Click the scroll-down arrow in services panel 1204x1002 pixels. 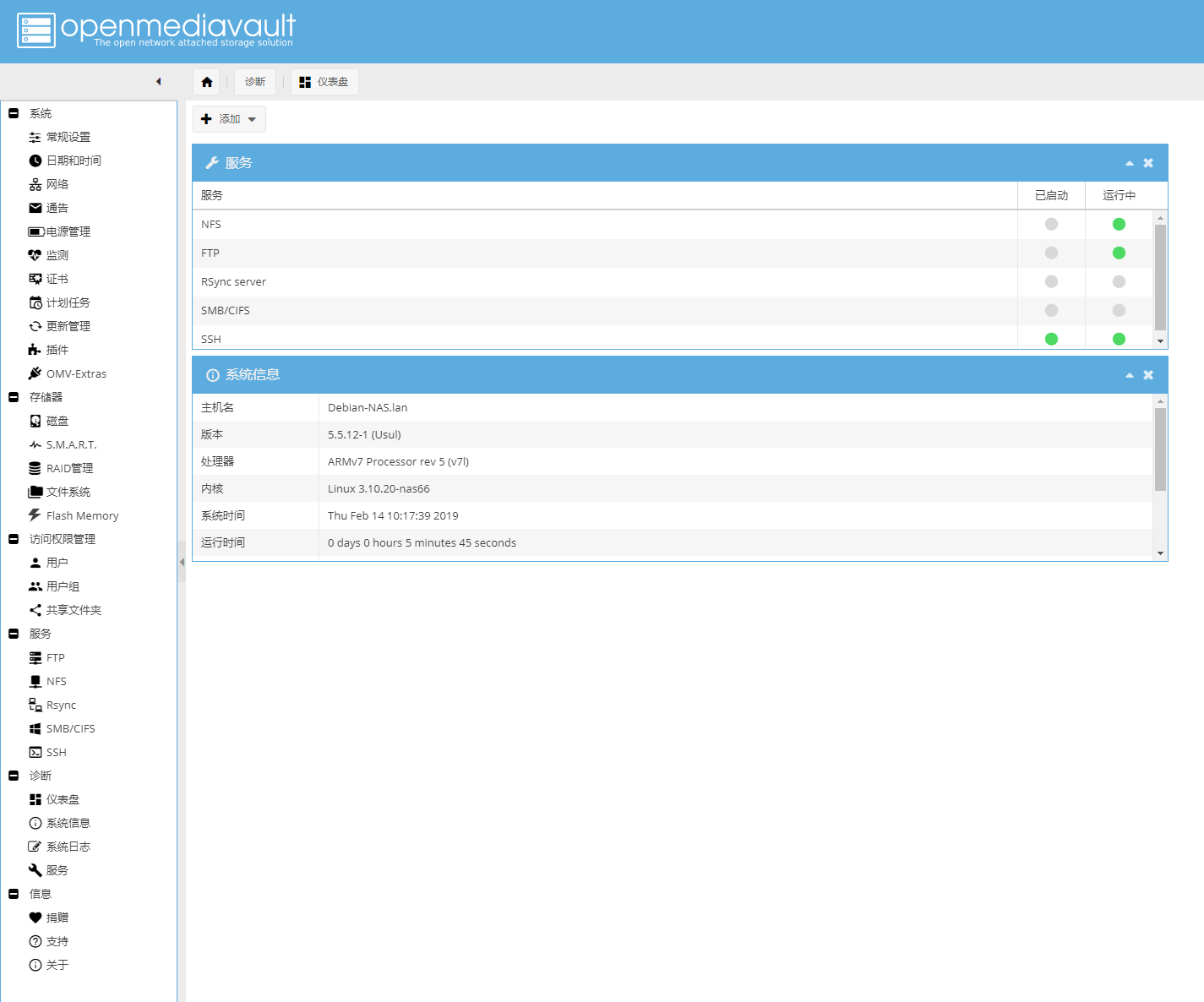click(1160, 341)
